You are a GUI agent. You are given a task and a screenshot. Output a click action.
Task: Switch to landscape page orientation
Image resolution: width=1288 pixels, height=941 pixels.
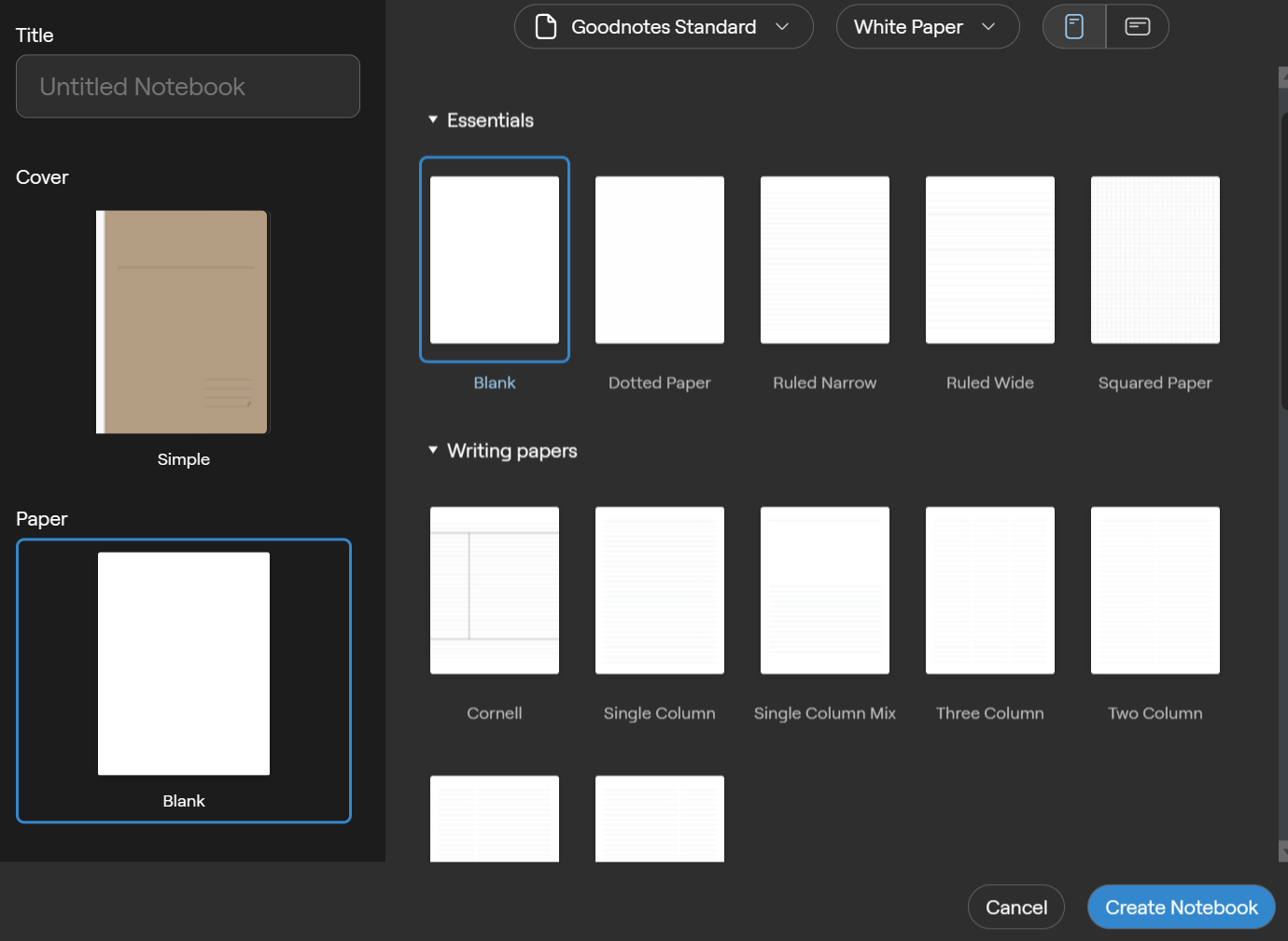click(x=1137, y=26)
